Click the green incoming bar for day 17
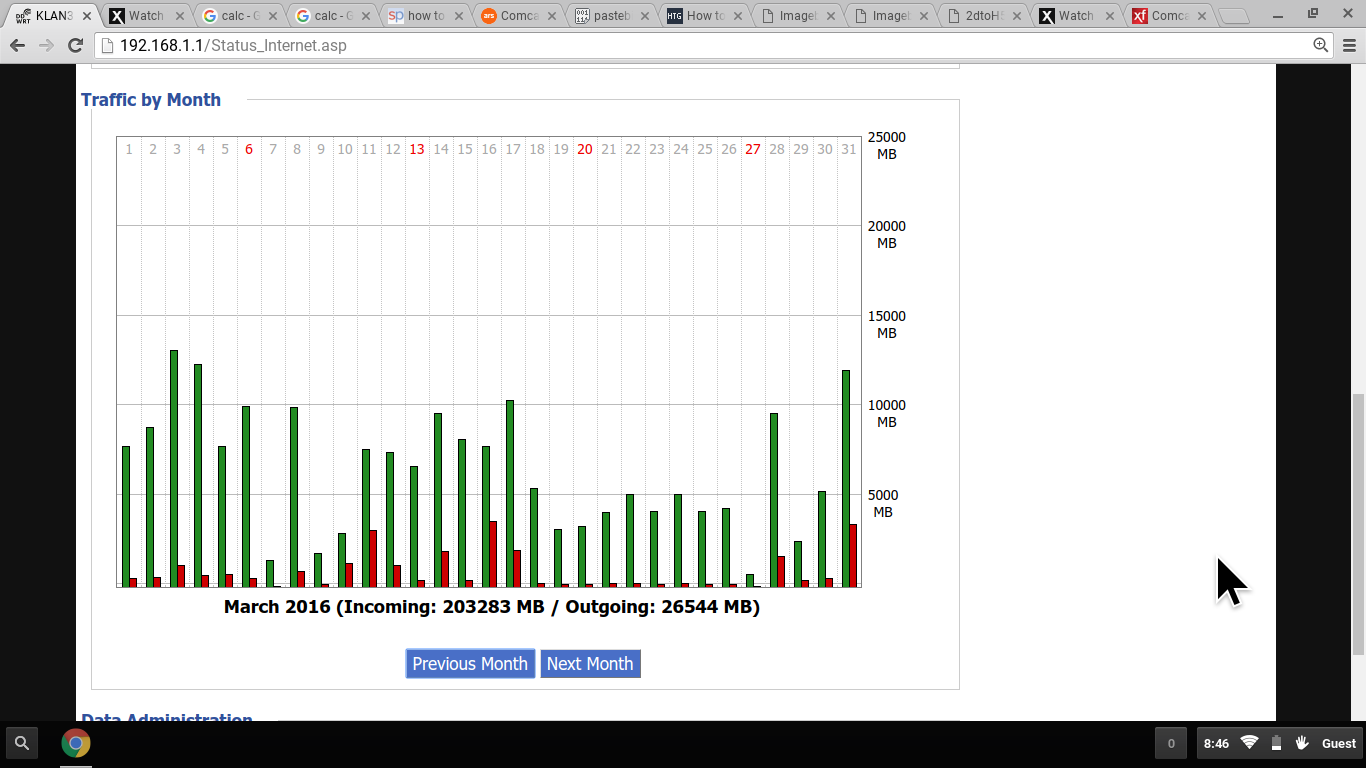1366x768 pixels. (x=510, y=493)
